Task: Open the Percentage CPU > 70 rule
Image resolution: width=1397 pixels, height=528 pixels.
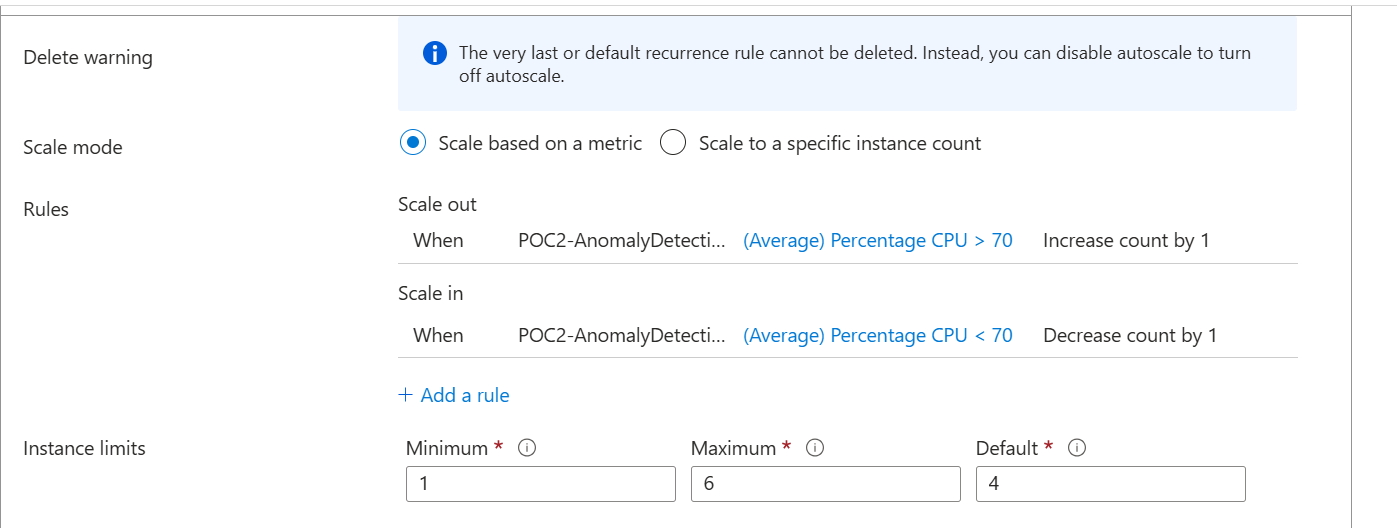Action: point(878,240)
